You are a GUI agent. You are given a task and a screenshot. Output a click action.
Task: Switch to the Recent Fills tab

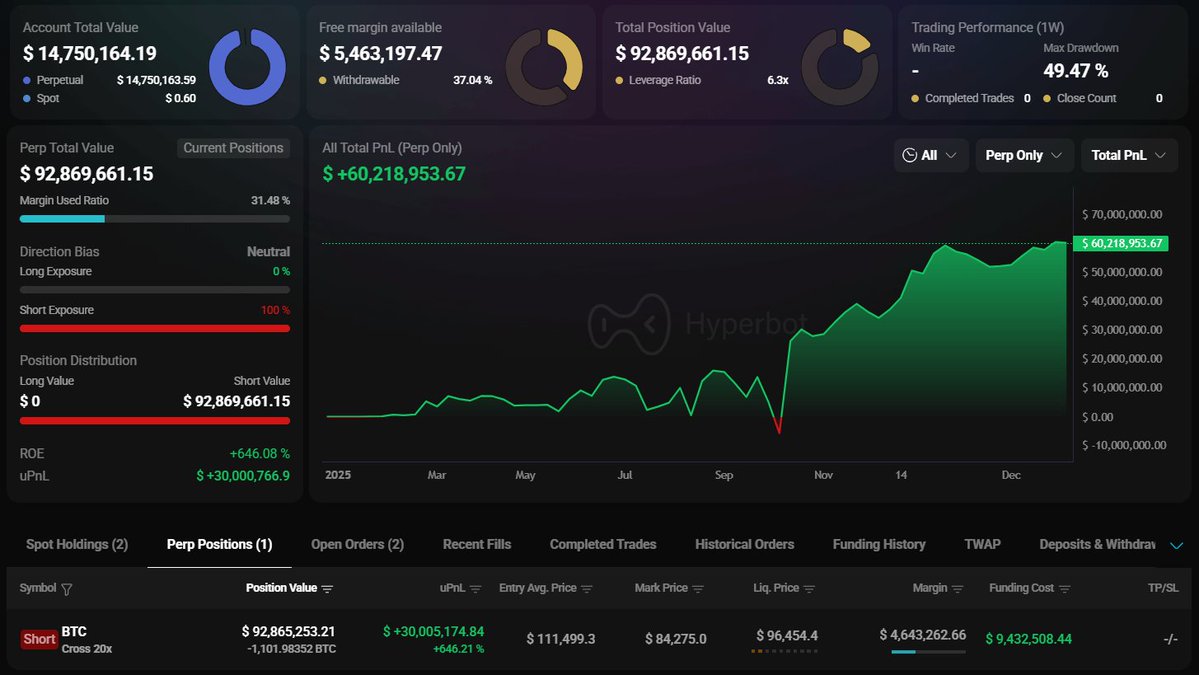click(476, 544)
